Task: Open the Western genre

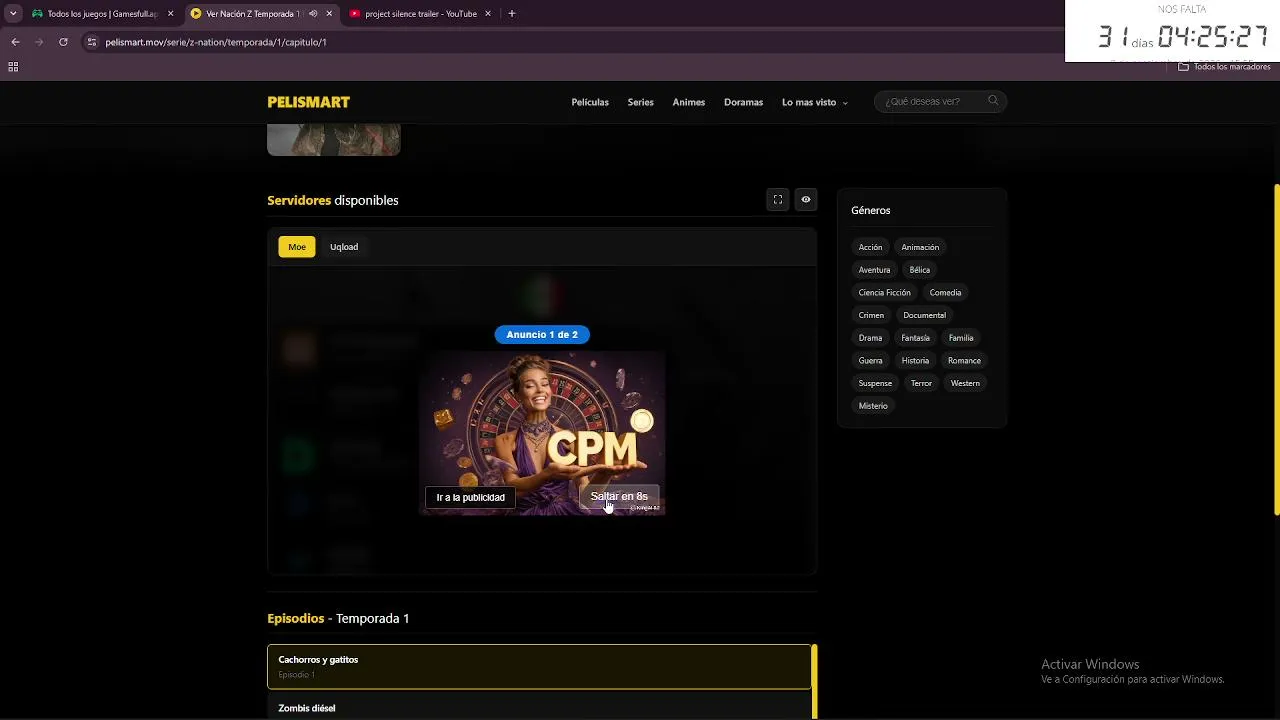Action: coord(965,384)
